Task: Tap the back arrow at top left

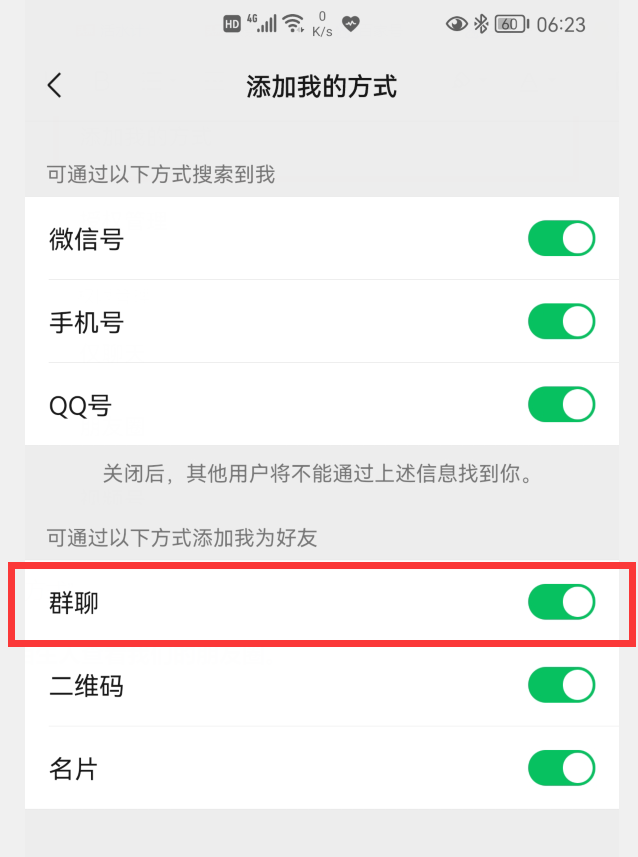Action: click(x=53, y=86)
